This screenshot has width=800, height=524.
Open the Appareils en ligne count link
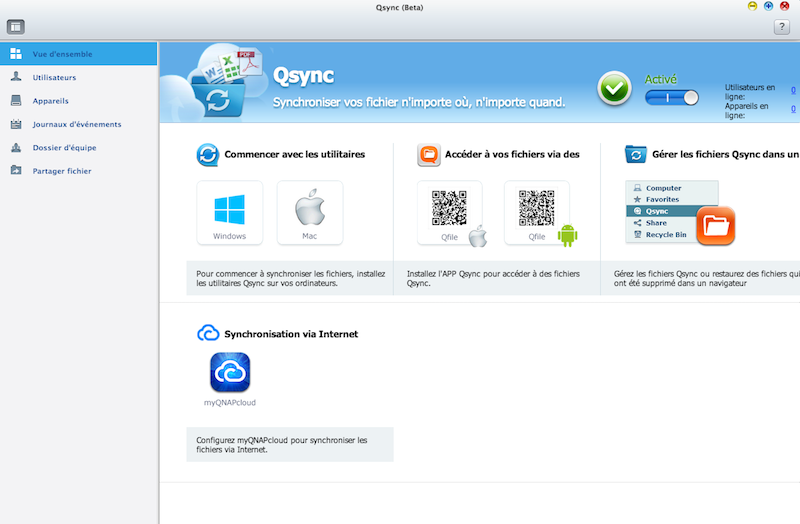point(793,109)
